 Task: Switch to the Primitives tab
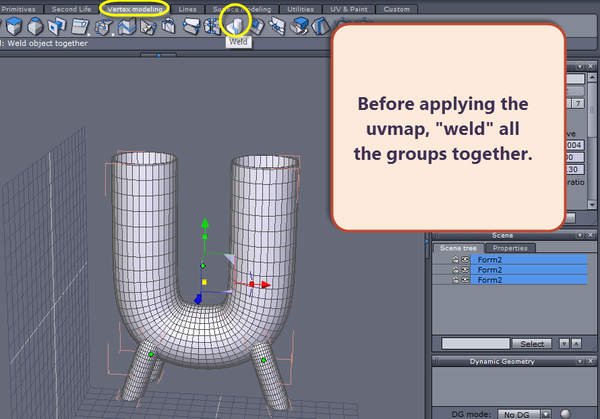click(x=18, y=9)
